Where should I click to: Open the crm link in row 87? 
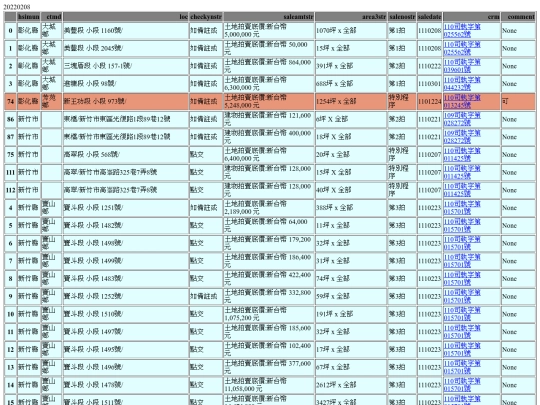coord(462,137)
